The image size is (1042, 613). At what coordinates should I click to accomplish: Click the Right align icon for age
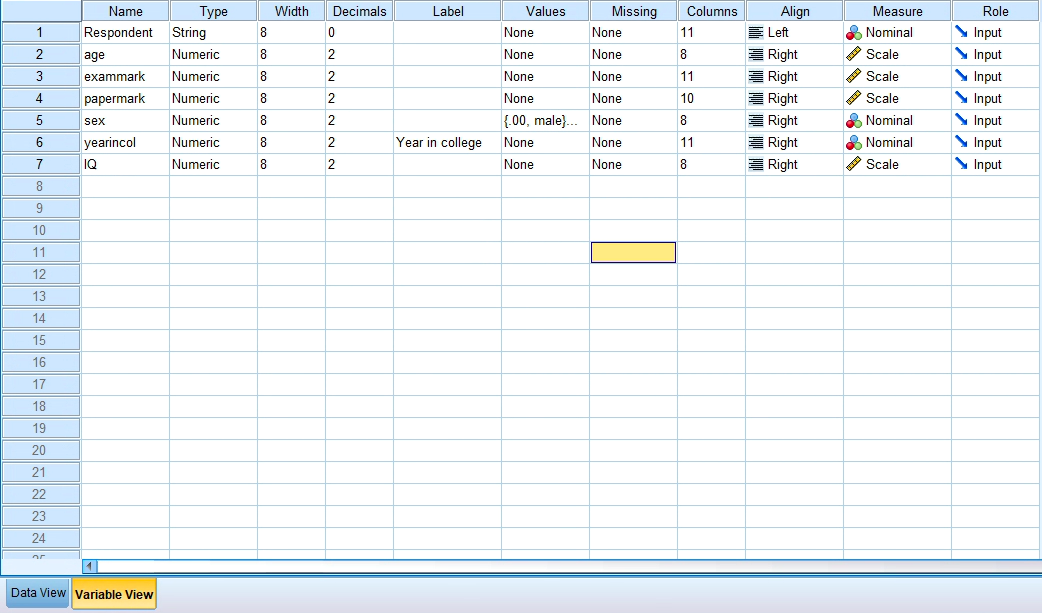point(756,55)
